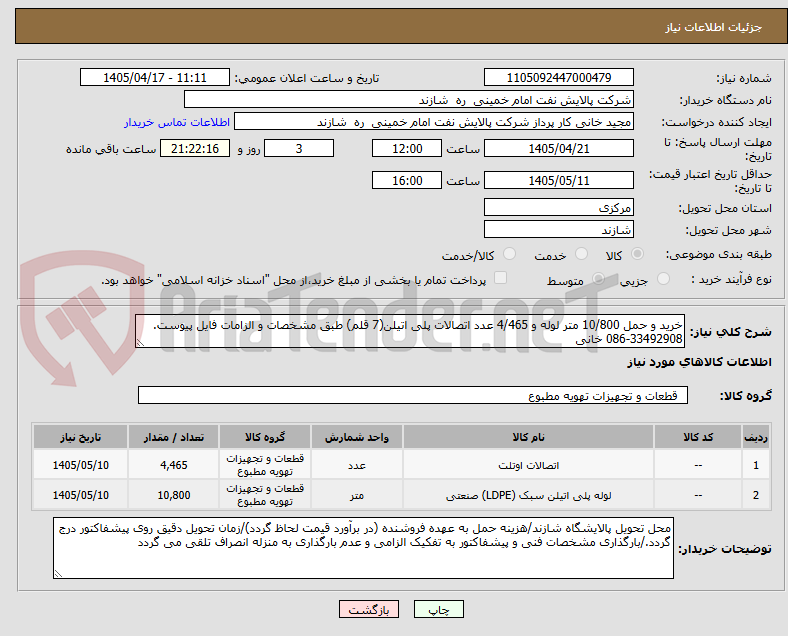Click delivery city field شازند

coord(558,230)
